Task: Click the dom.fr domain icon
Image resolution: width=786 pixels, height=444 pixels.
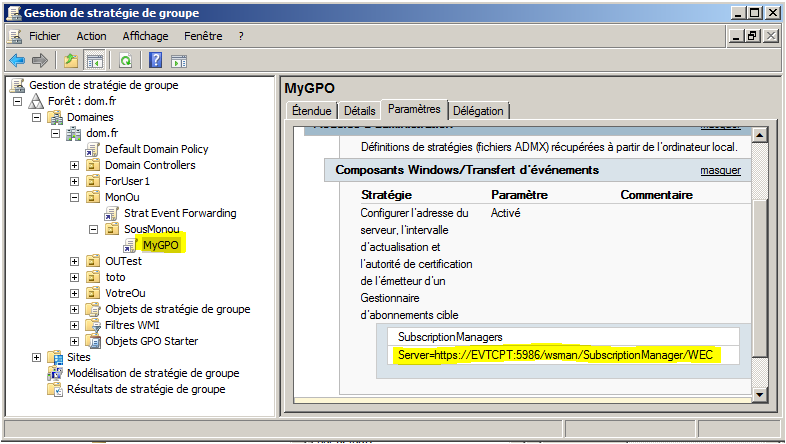Action: click(74, 133)
